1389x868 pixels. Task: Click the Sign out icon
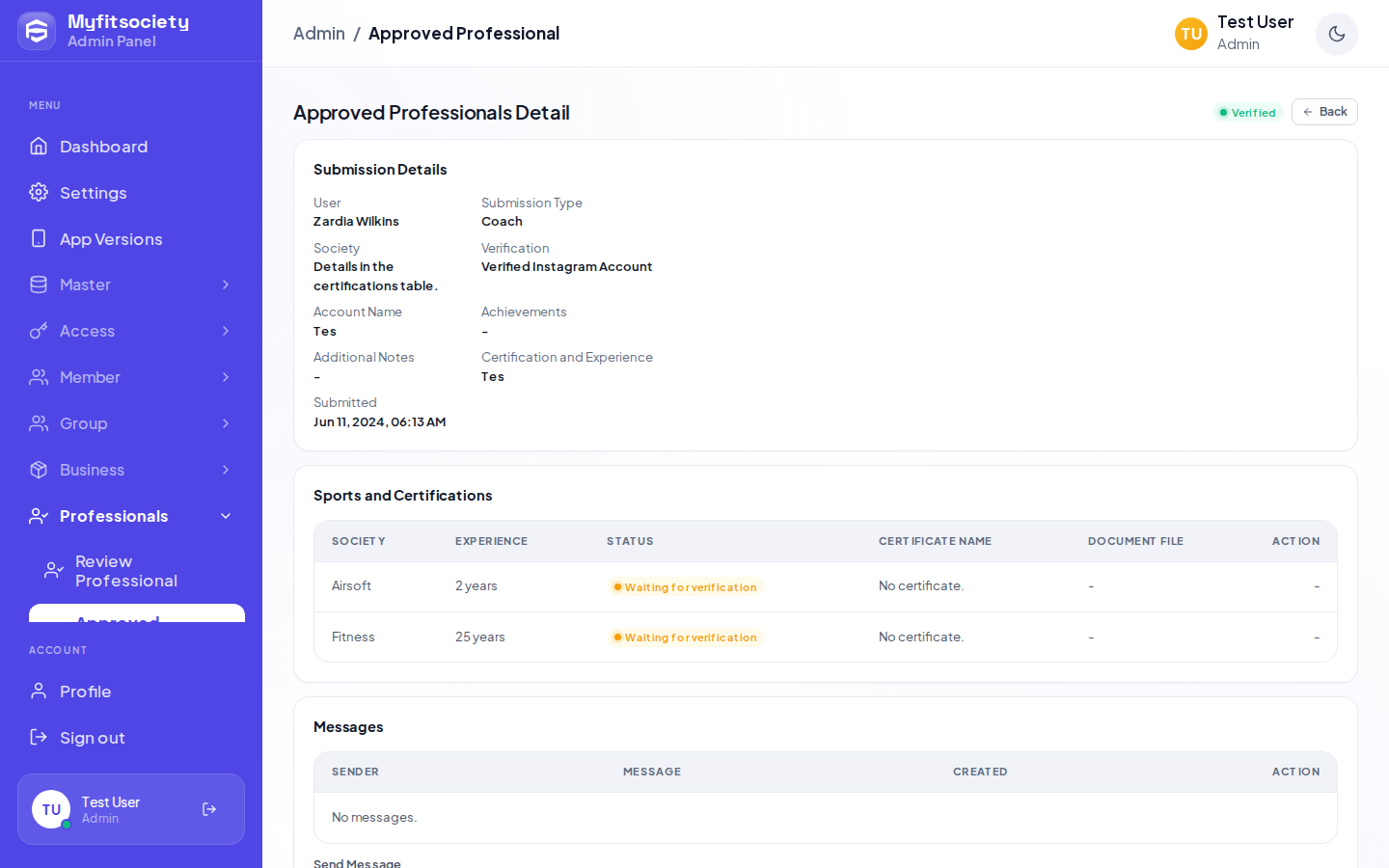[x=39, y=737]
